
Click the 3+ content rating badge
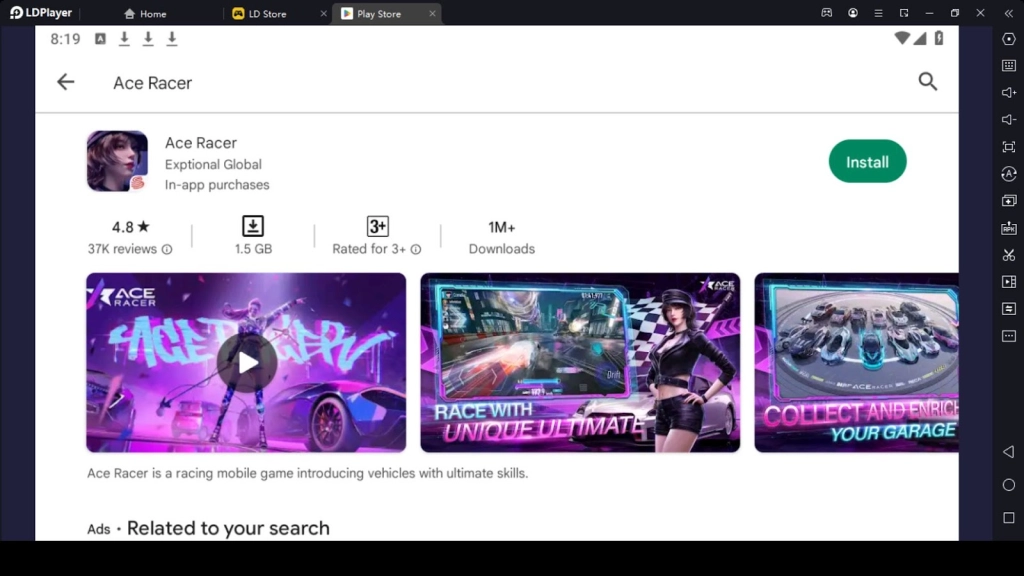click(x=377, y=226)
